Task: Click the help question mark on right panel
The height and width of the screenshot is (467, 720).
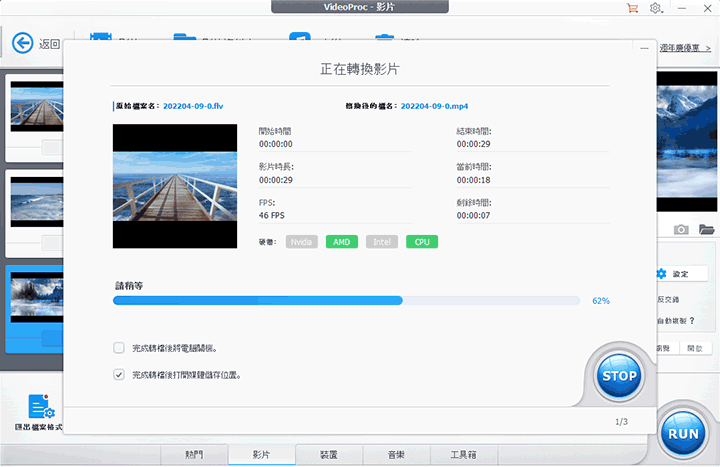Action: [692, 321]
